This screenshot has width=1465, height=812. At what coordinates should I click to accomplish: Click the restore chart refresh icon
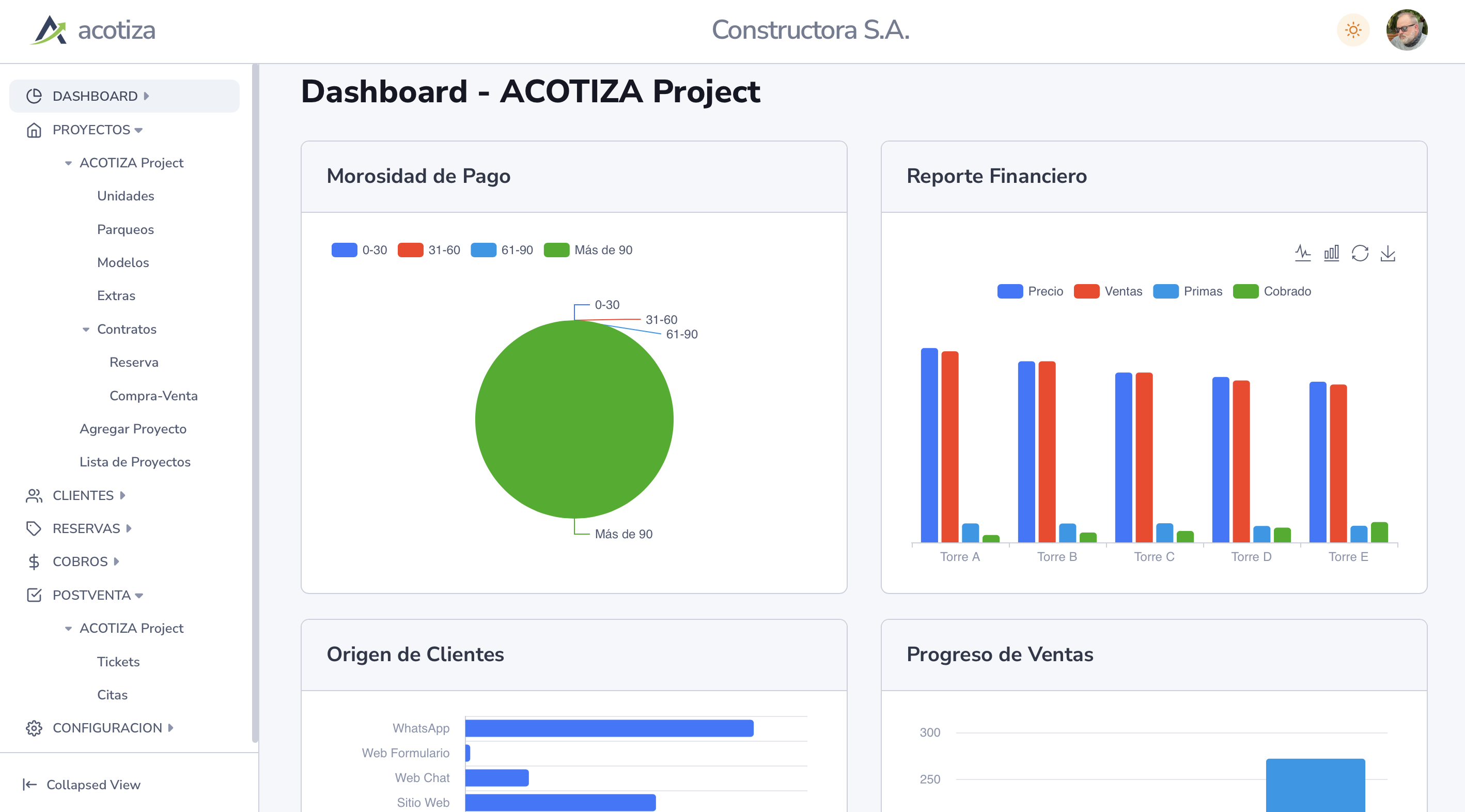tap(1359, 253)
